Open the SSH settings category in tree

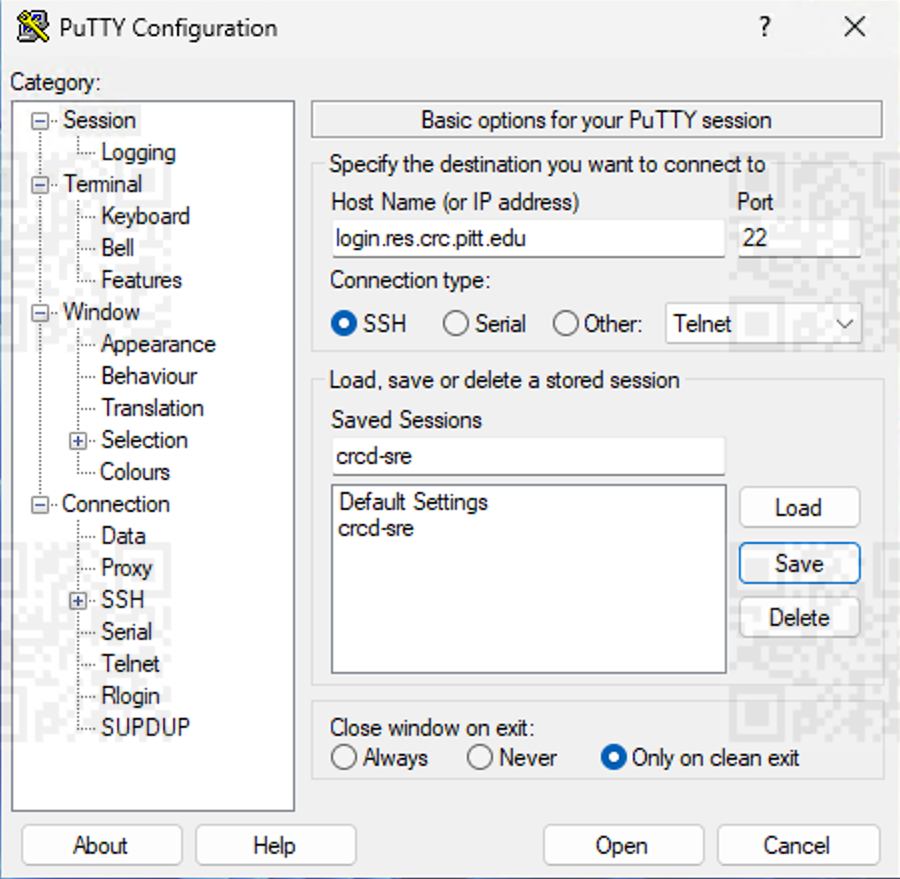tap(122, 600)
